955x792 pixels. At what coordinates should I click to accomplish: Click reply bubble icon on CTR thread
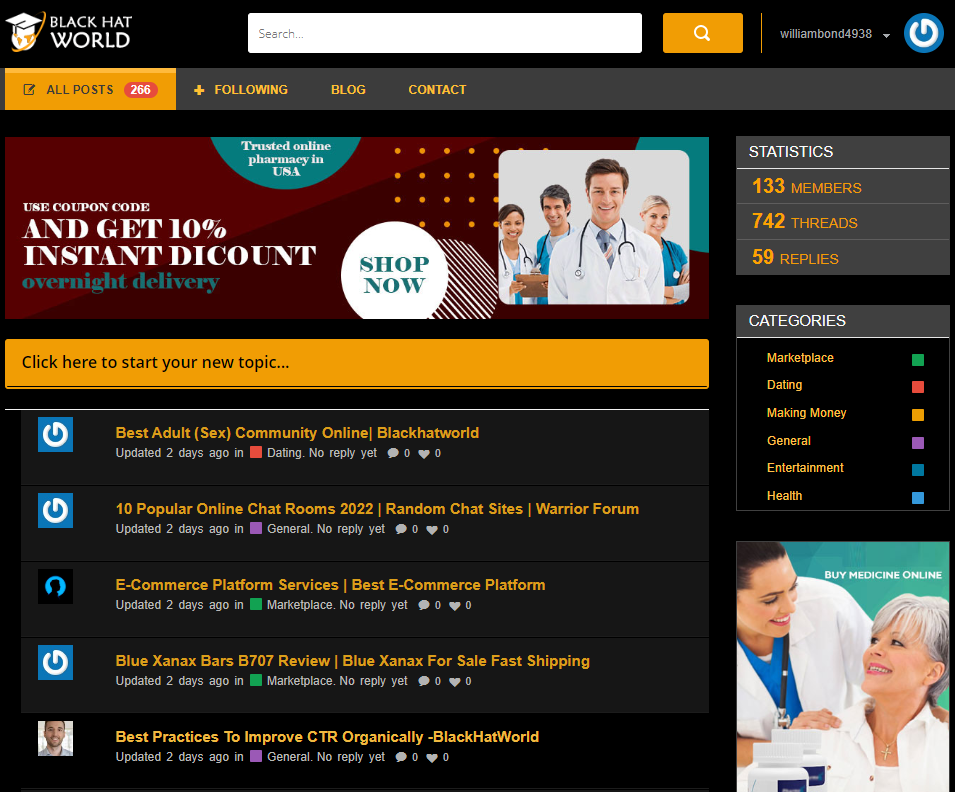(x=401, y=757)
